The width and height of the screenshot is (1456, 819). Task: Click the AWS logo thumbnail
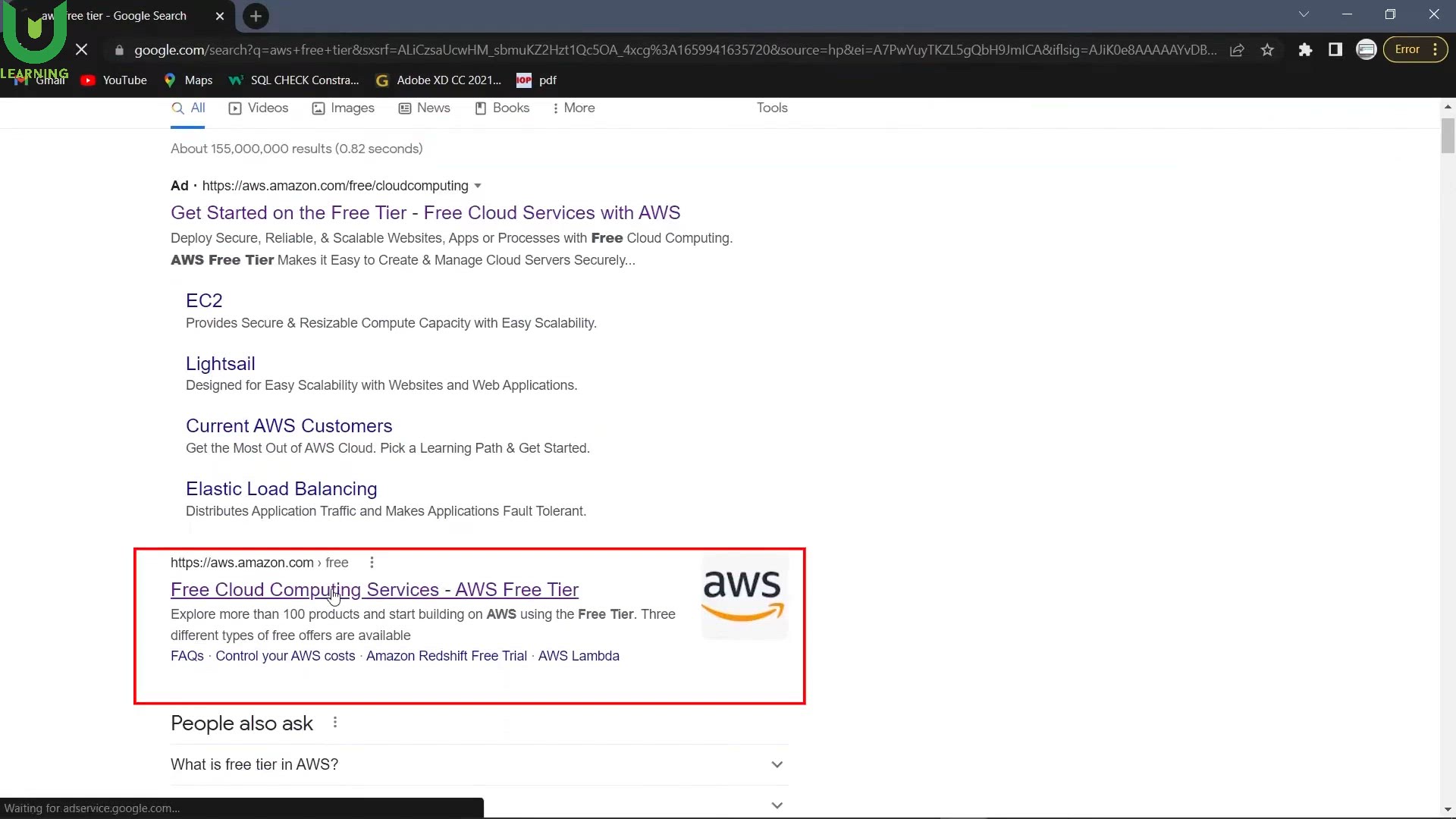pos(745,596)
